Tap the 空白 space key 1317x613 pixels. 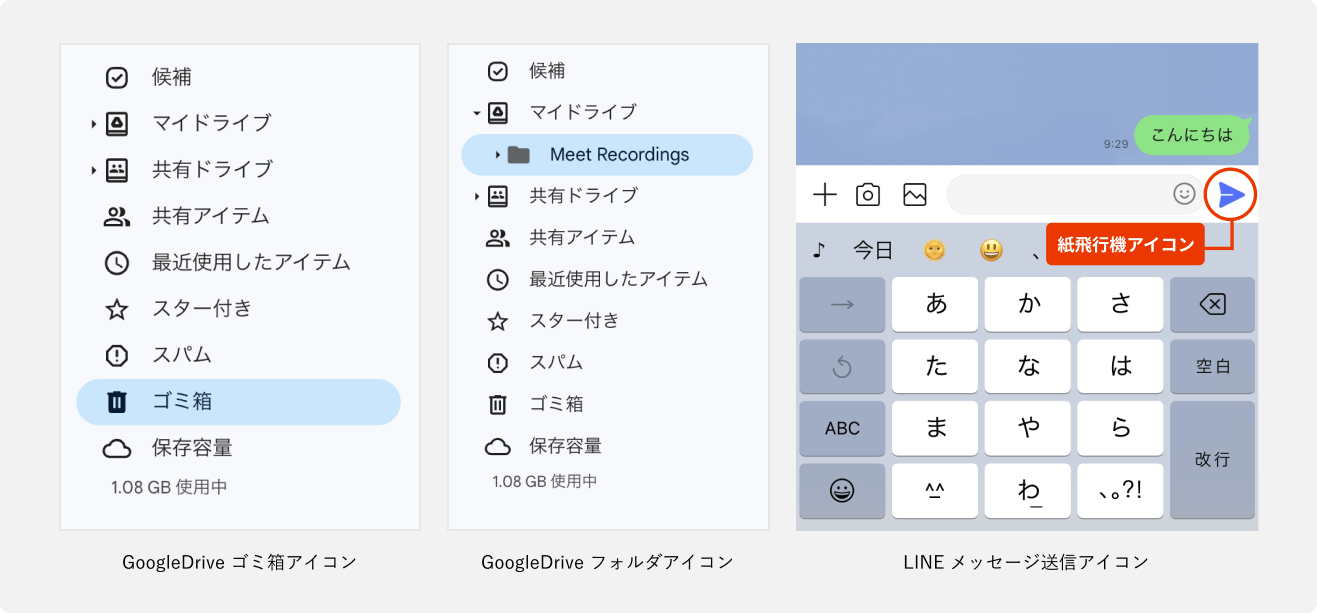point(1212,367)
